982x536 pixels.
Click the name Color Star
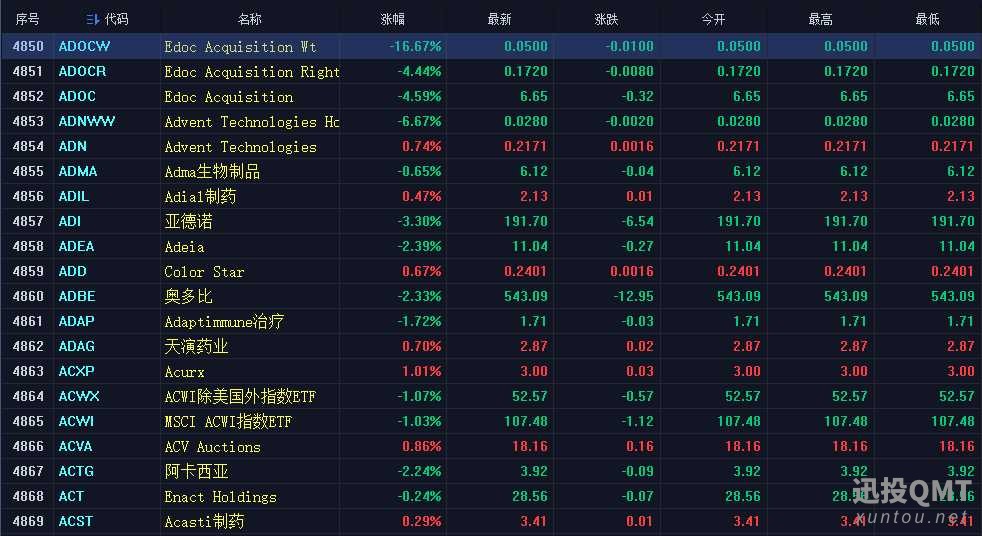(x=204, y=272)
